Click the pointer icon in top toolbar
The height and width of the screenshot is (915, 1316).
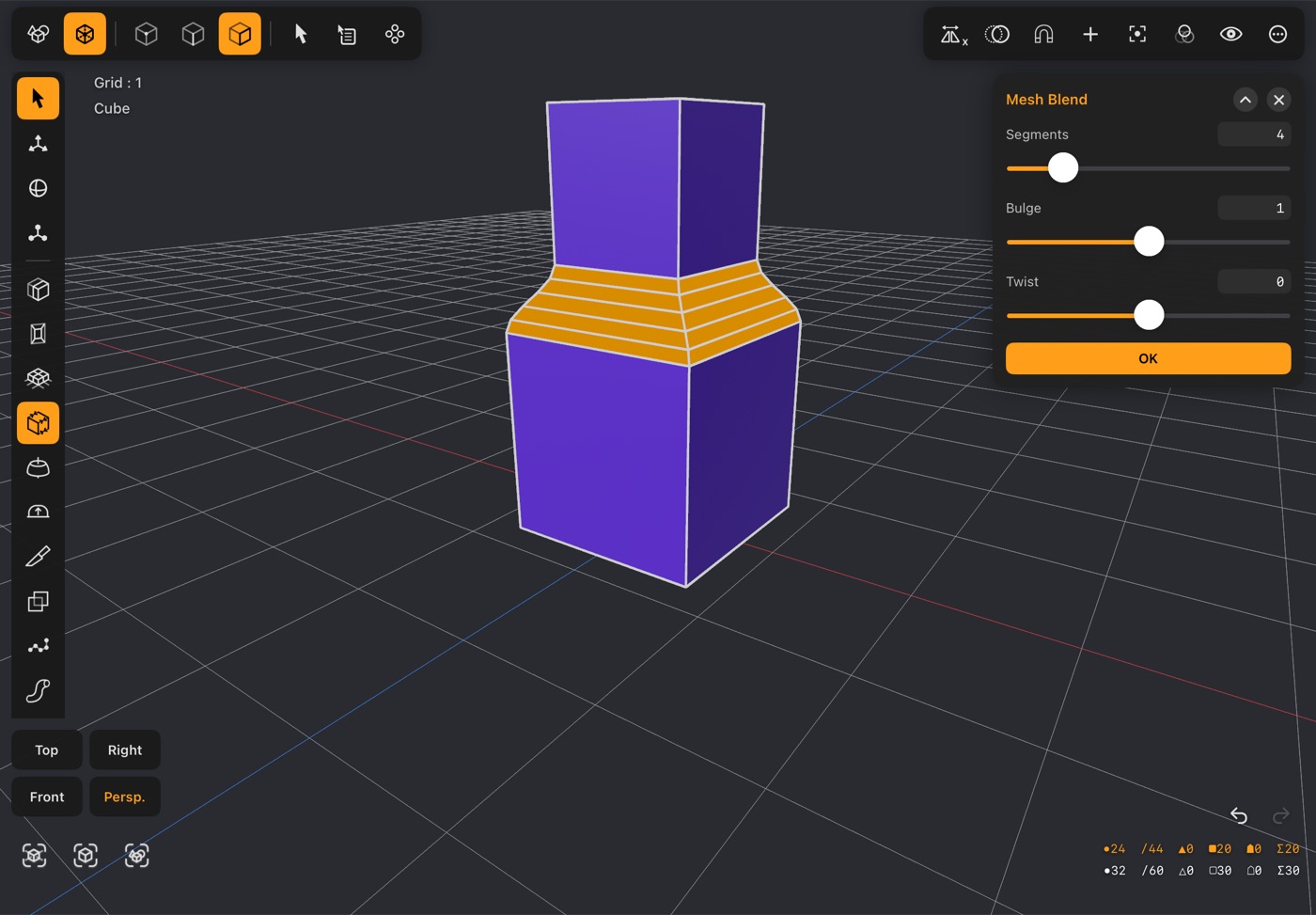coord(301,35)
